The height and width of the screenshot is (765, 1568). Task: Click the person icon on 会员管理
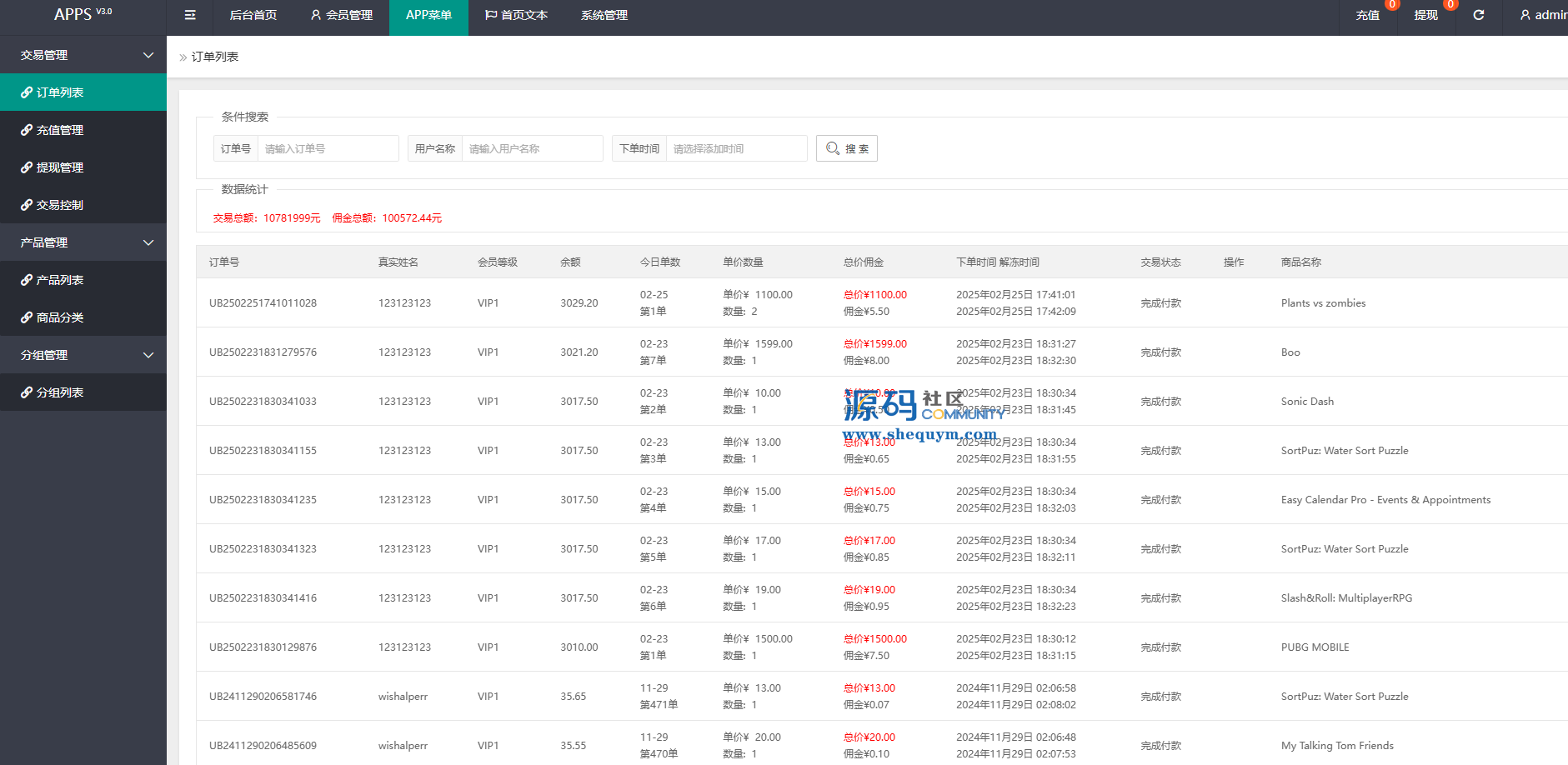tap(316, 15)
